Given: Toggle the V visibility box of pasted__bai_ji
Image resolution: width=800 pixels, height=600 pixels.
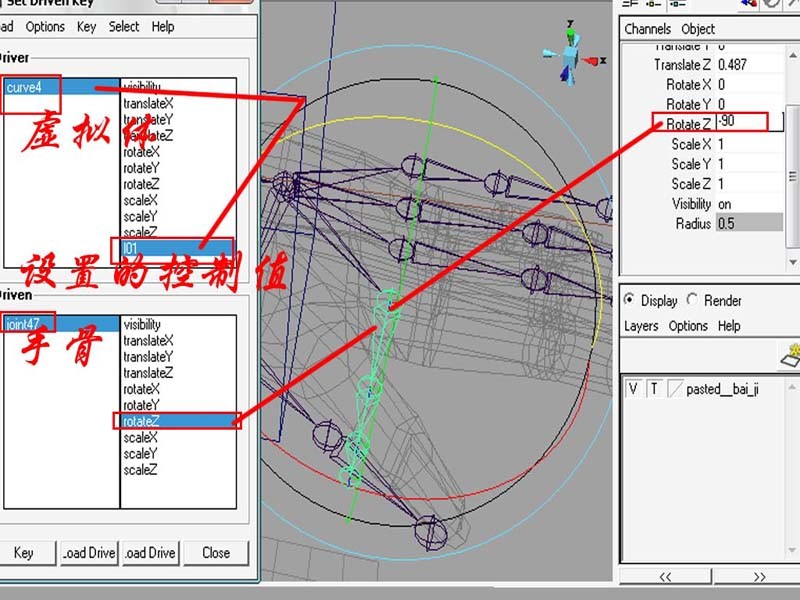Looking at the screenshot, I should (x=633, y=389).
